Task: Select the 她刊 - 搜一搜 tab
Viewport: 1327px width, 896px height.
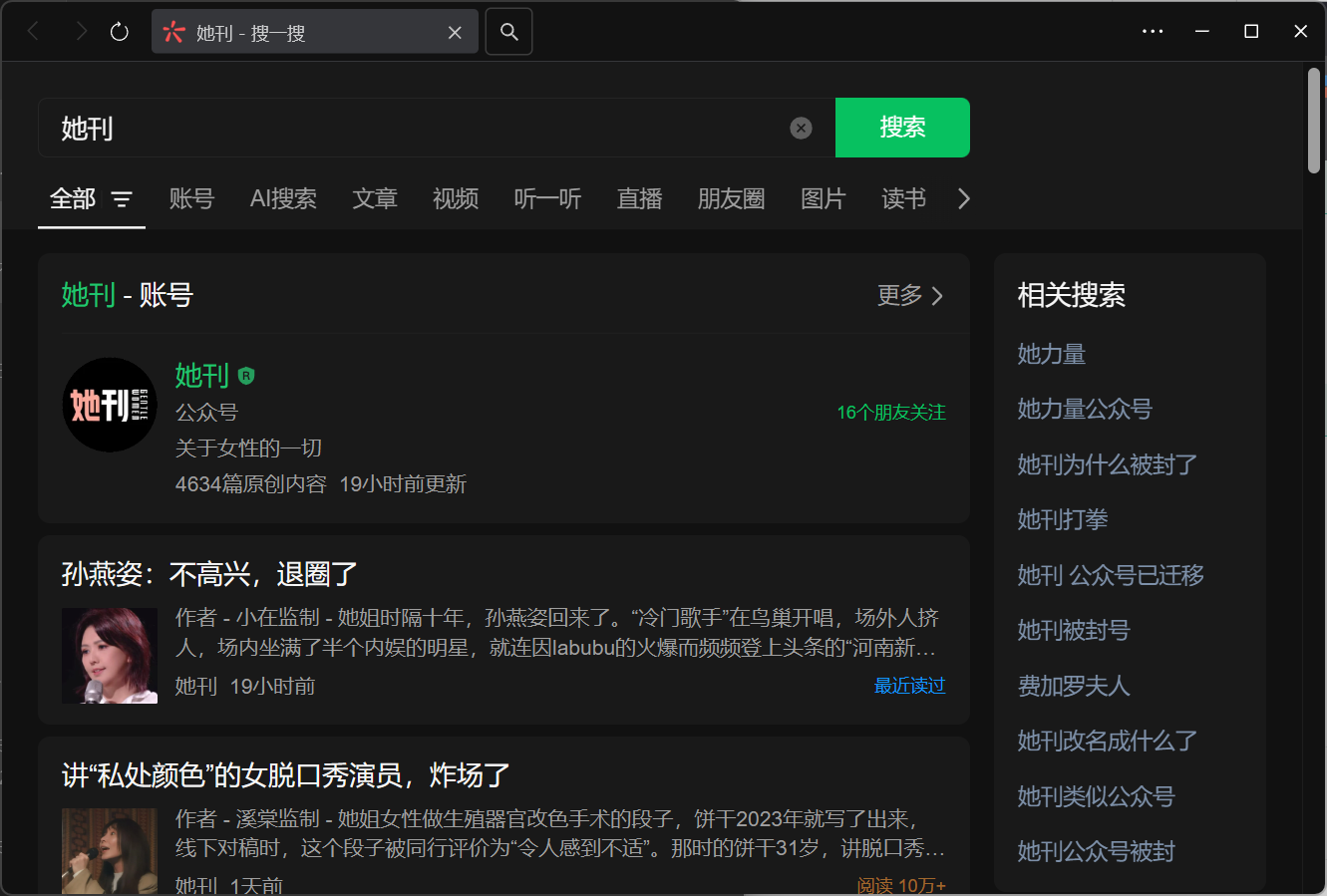Action: click(x=315, y=32)
